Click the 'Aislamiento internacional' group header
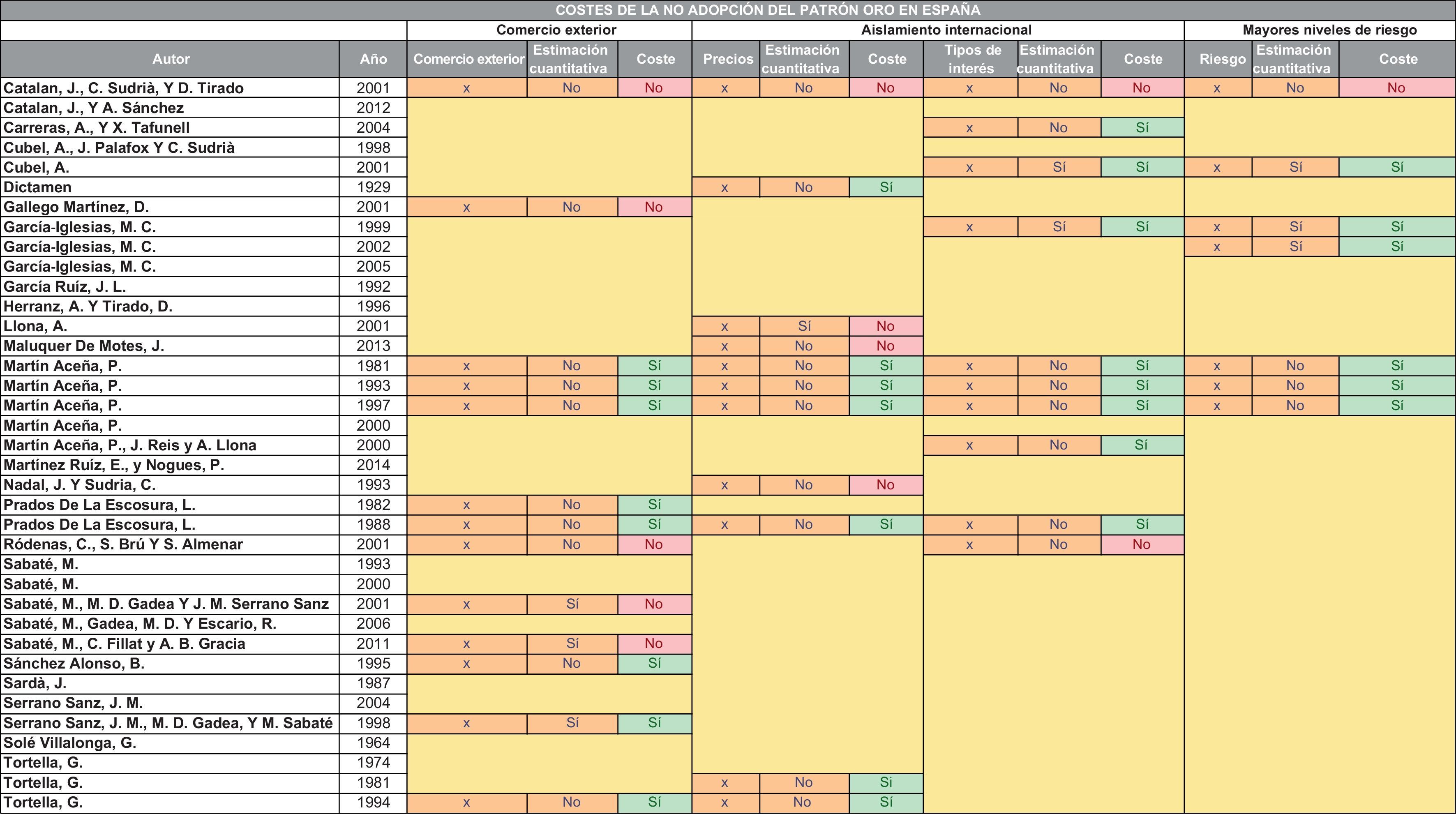 coord(946,30)
